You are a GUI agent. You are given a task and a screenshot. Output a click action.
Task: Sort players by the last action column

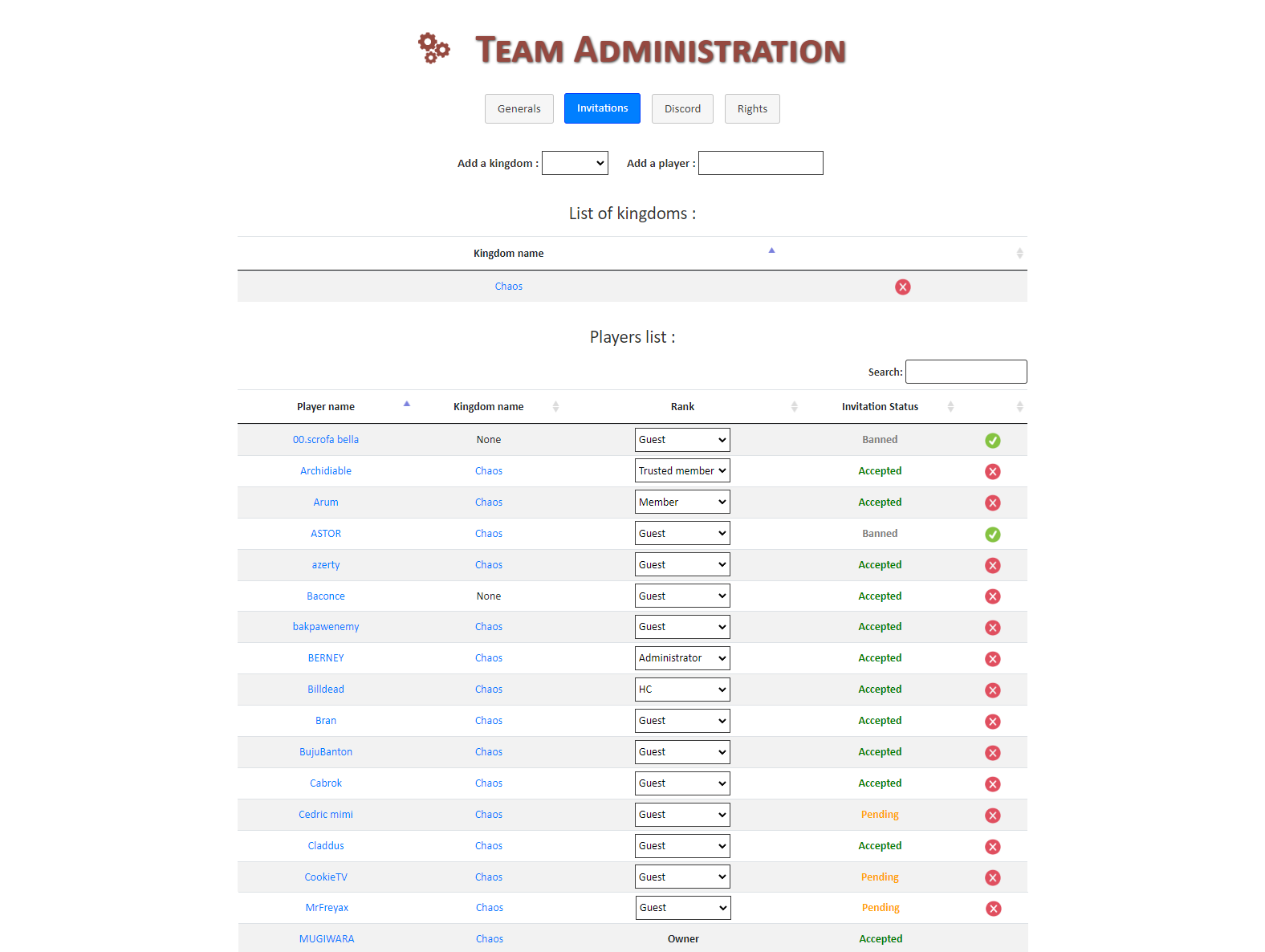1019,407
